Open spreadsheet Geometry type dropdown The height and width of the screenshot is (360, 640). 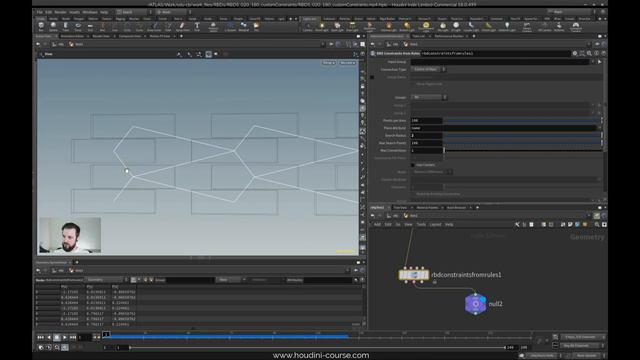coord(106,280)
